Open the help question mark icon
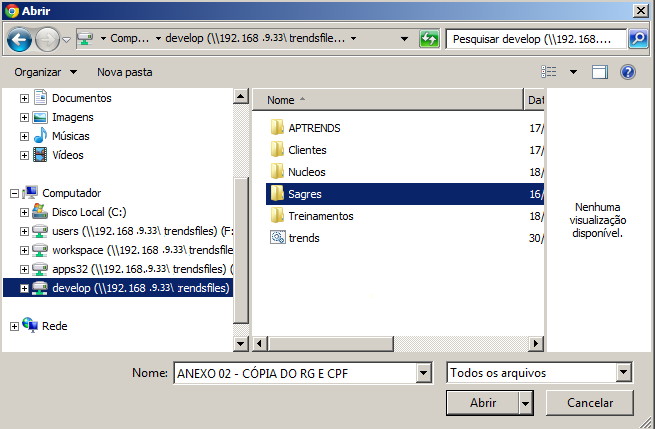The height and width of the screenshot is (429, 655). (x=628, y=72)
